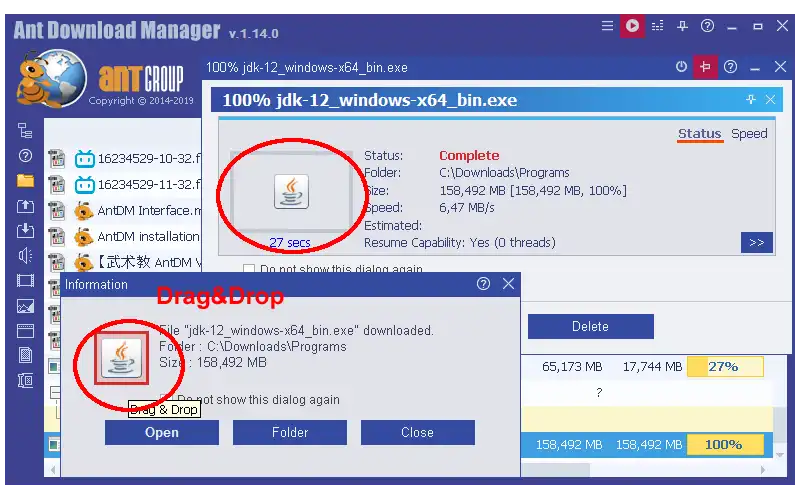Open help in the Information dialog title bar

[x=483, y=284]
